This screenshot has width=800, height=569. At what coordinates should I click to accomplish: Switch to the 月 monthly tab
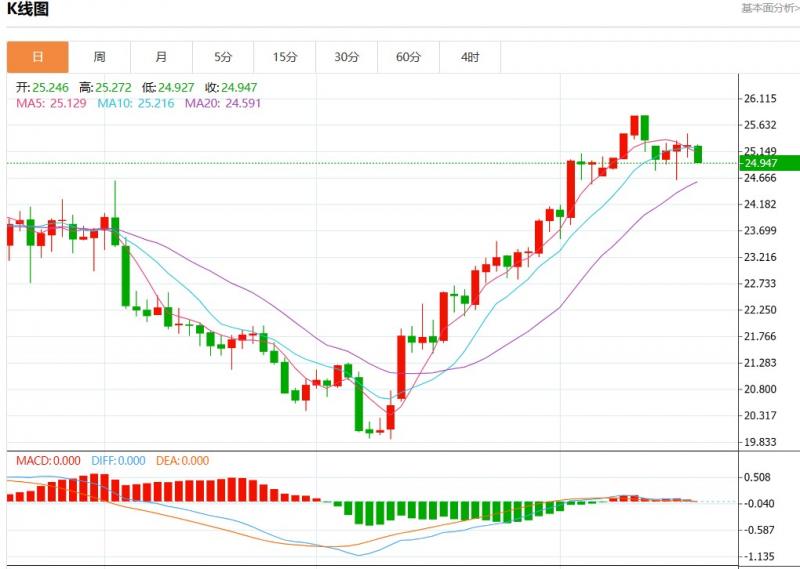[x=161, y=57]
